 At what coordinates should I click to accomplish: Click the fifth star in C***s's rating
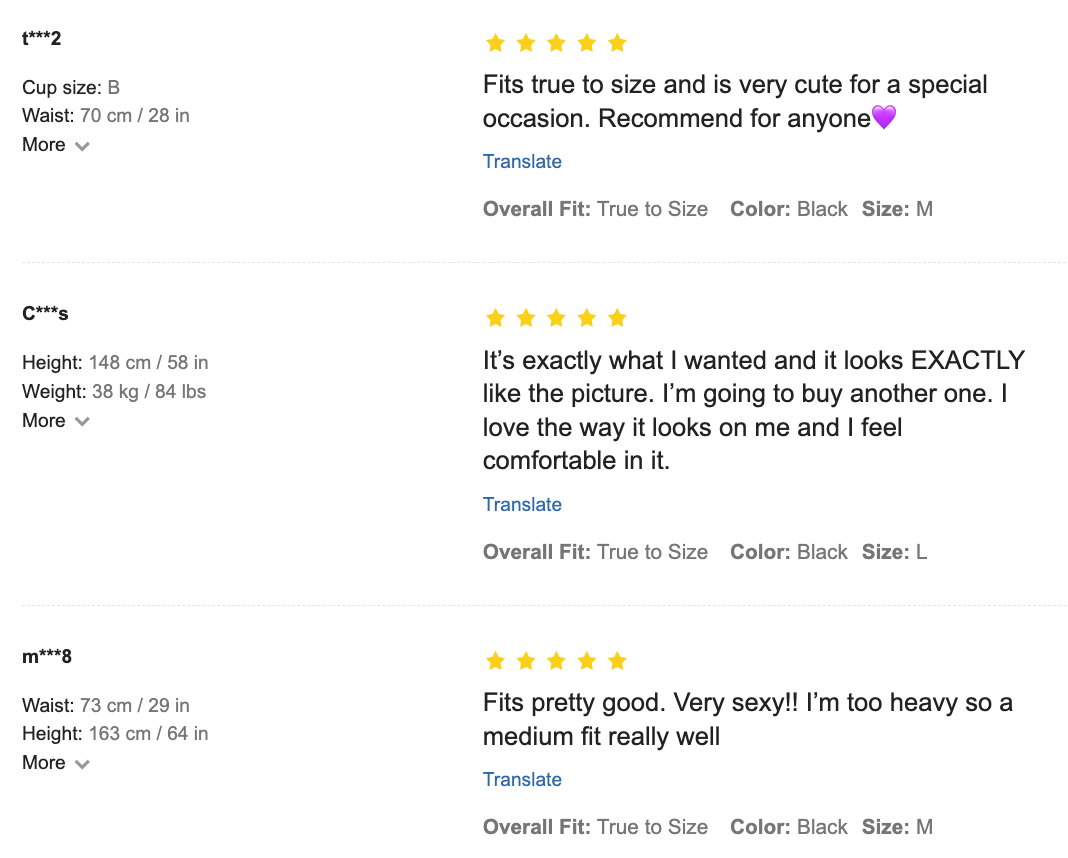[x=617, y=318]
